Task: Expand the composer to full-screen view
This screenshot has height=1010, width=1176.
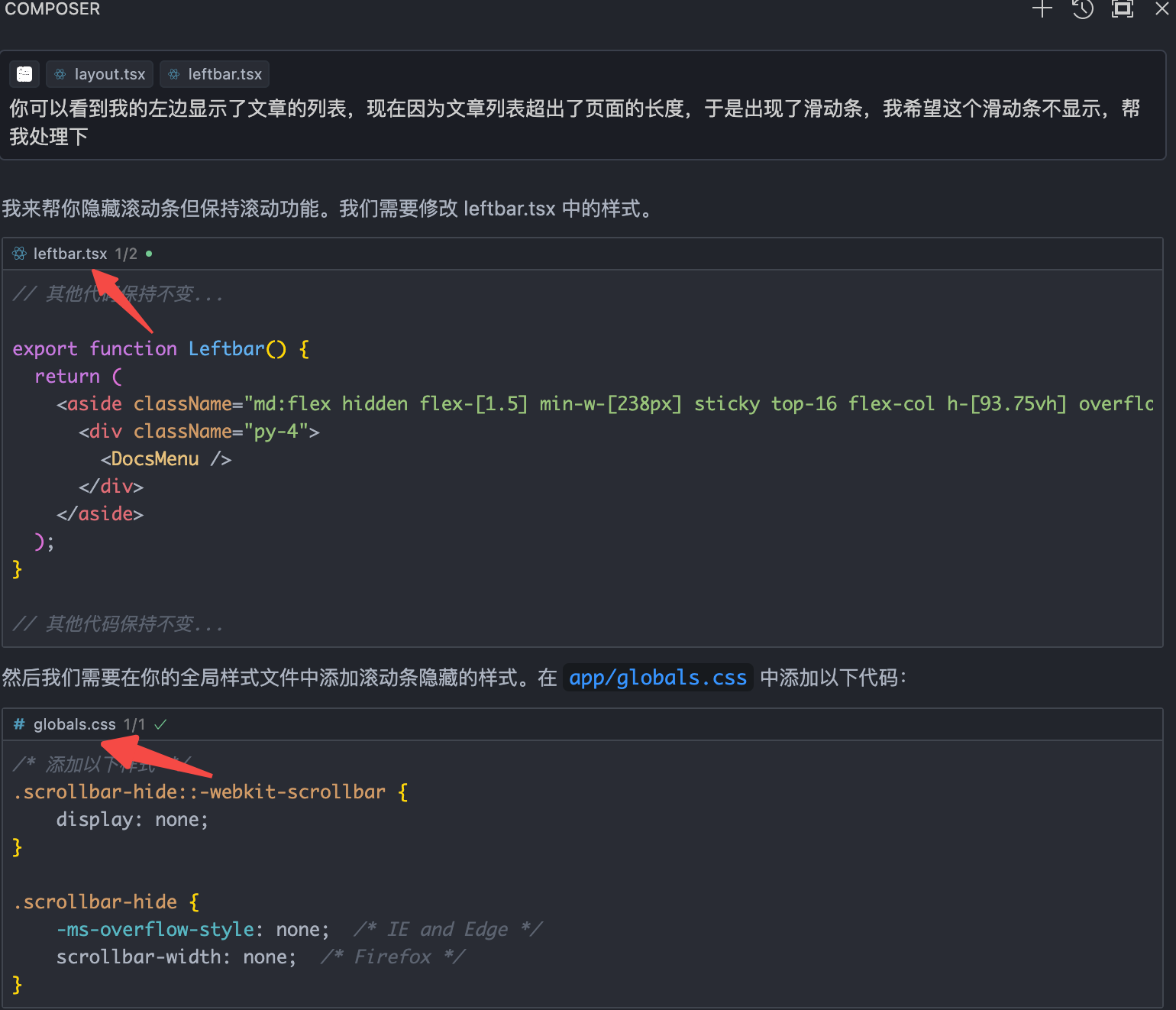Action: (1122, 9)
